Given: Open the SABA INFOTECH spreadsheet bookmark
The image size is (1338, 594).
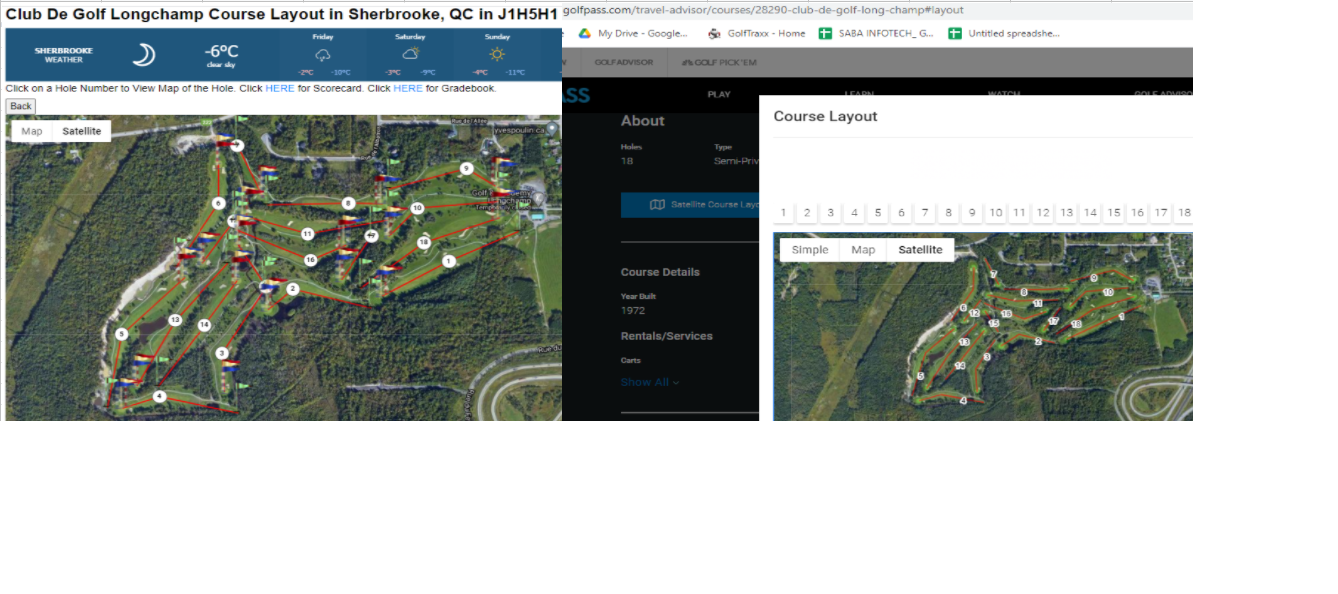Looking at the screenshot, I should 876,33.
